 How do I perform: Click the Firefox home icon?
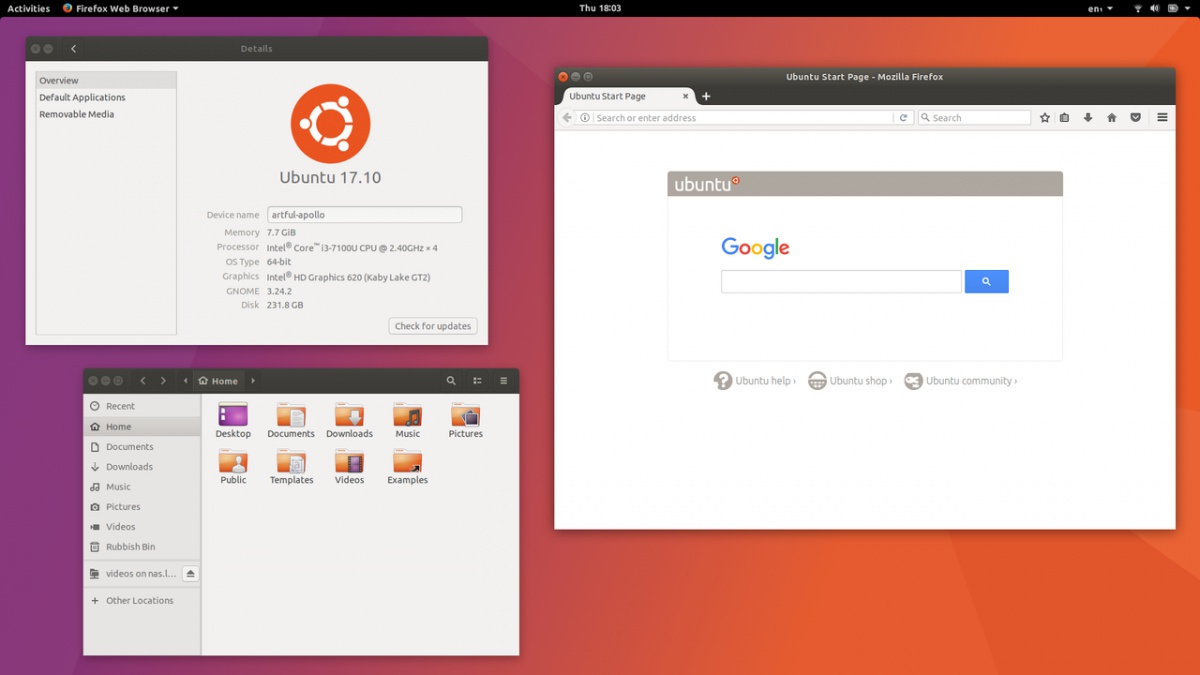[x=1111, y=118]
